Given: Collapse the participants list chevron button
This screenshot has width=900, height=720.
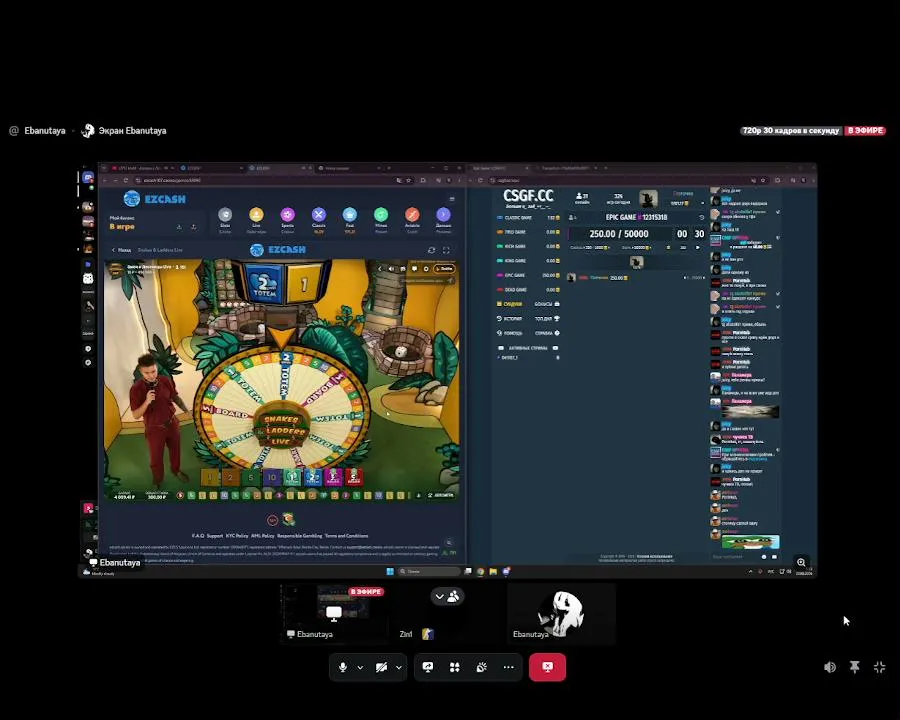Looking at the screenshot, I should 448,597.
